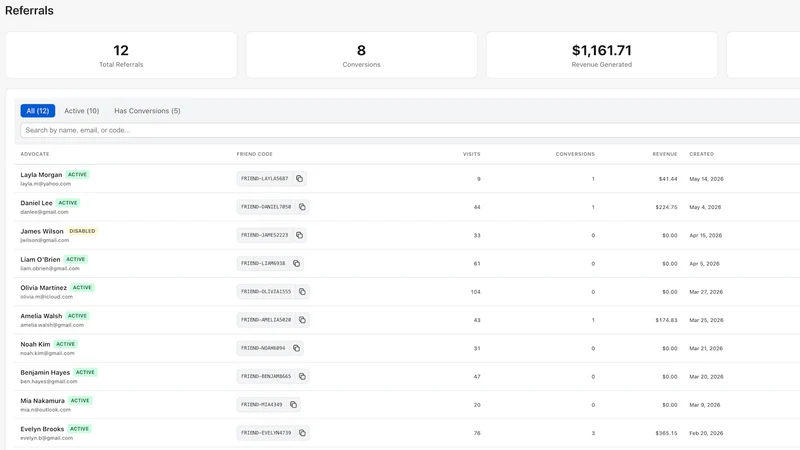Click the $1,161.71 revenue figure
The image size is (800, 450).
[602, 51]
